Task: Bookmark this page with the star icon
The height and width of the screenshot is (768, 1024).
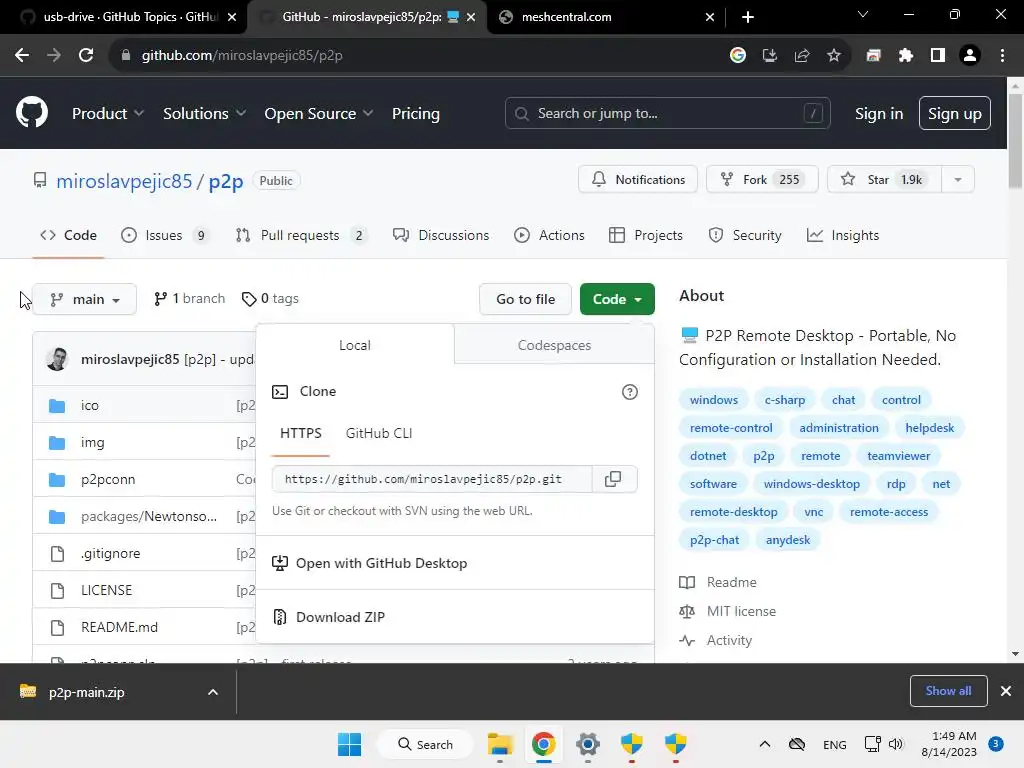Action: click(834, 56)
